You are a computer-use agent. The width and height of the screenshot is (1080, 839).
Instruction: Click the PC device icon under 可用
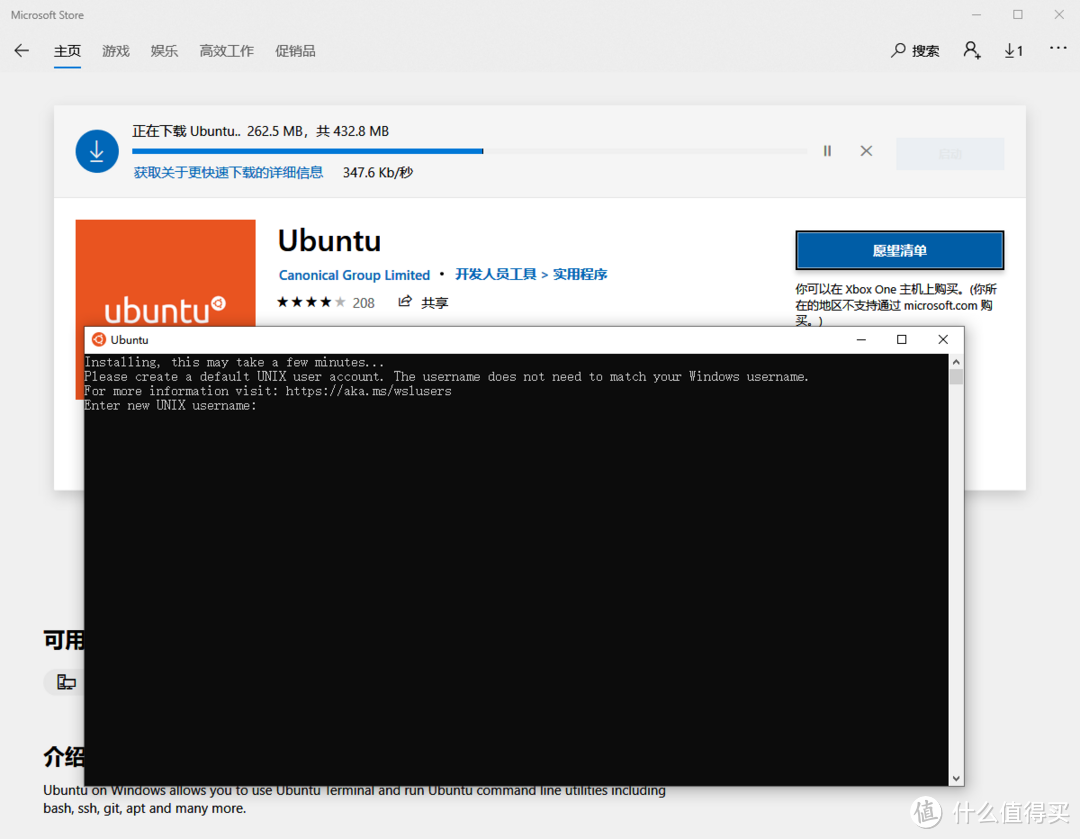pos(66,682)
